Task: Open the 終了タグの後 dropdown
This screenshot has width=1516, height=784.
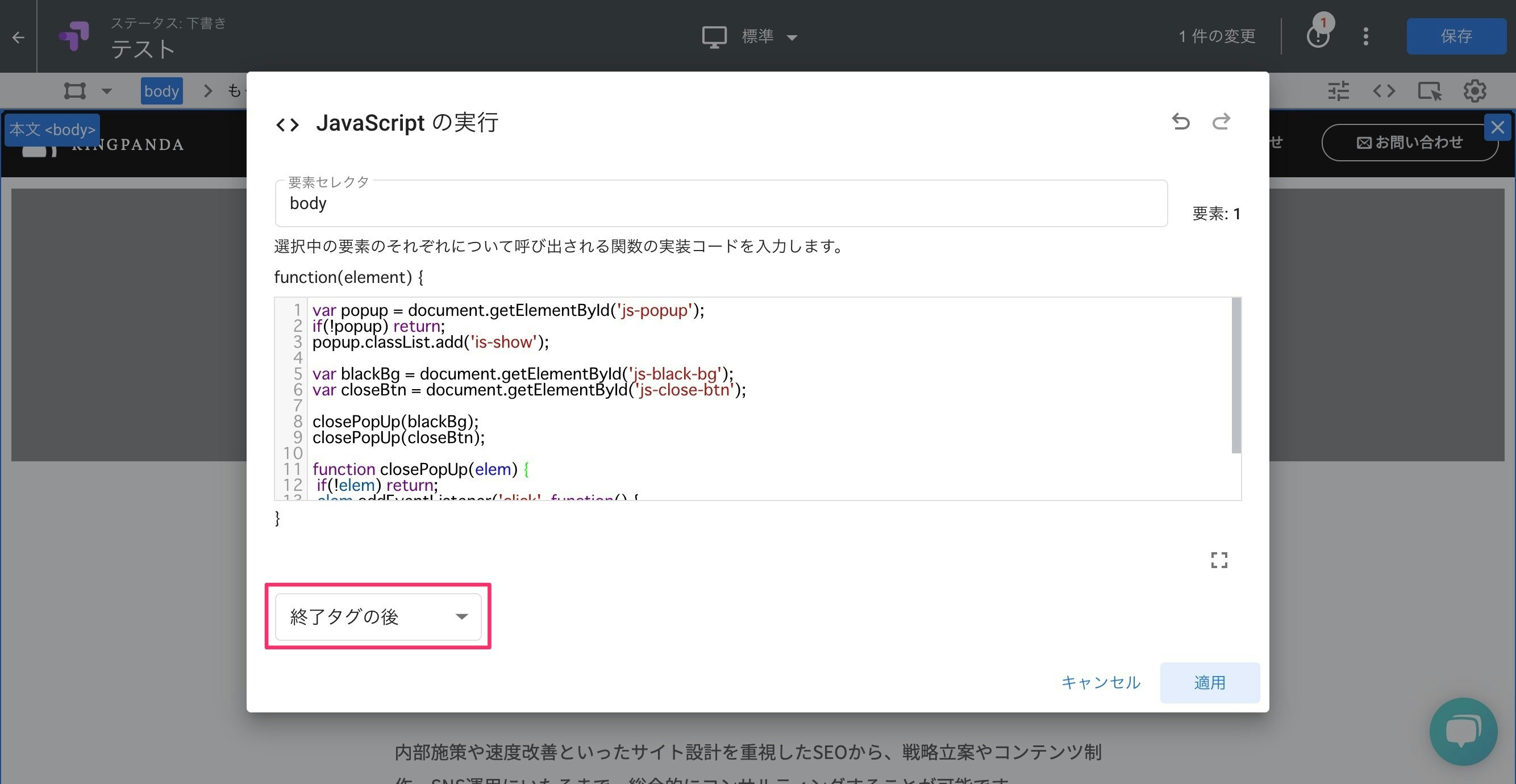Action: [378, 616]
